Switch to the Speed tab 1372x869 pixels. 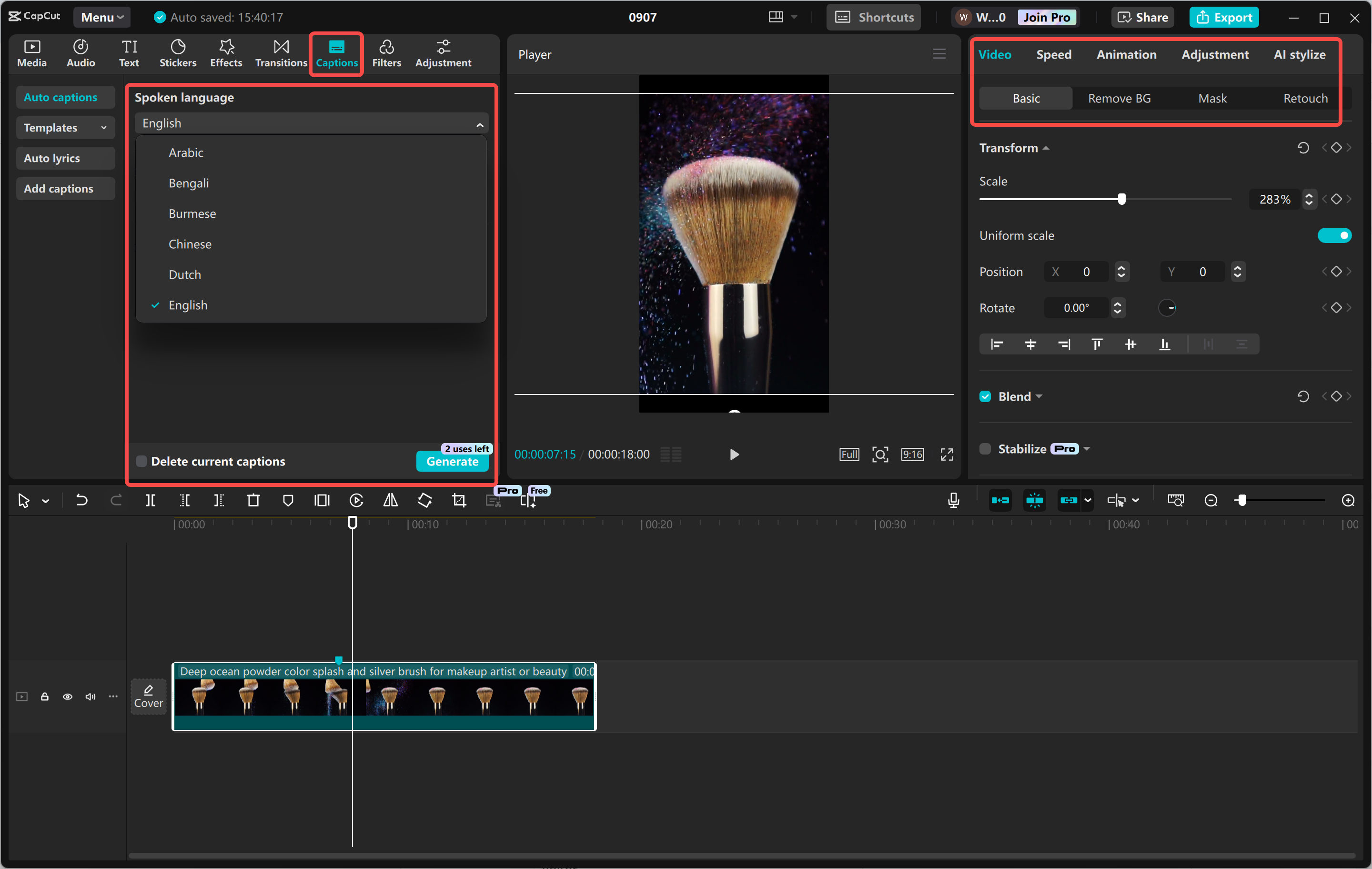click(x=1053, y=55)
